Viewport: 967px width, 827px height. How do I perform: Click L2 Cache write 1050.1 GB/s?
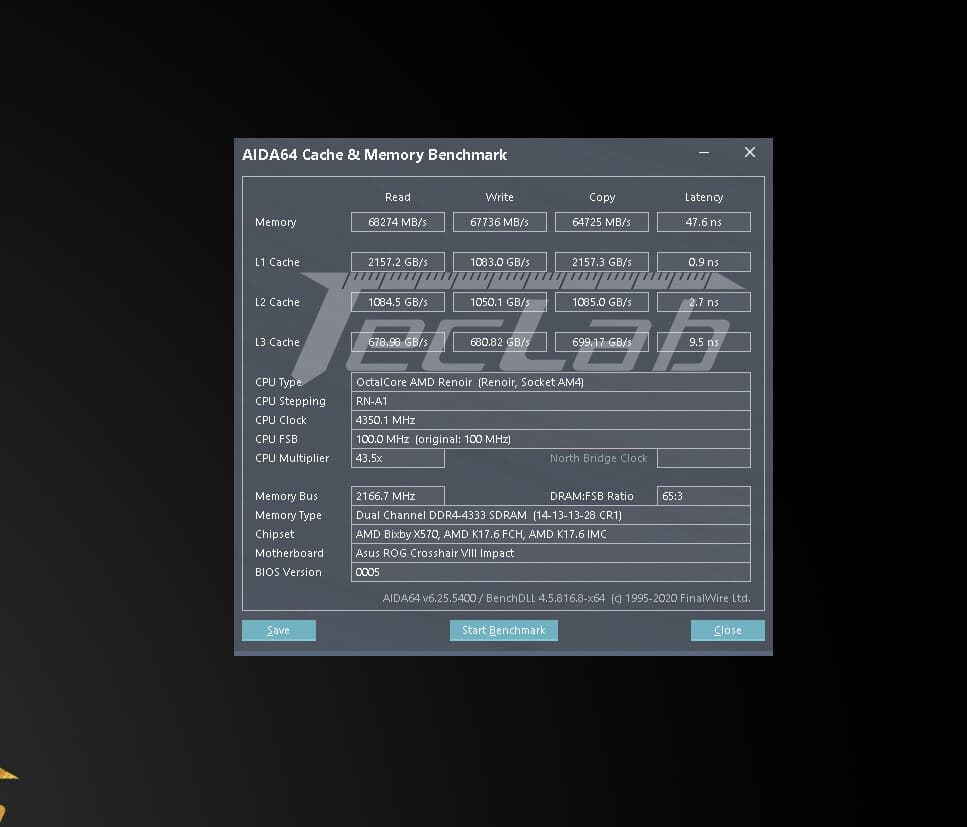(500, 302)
